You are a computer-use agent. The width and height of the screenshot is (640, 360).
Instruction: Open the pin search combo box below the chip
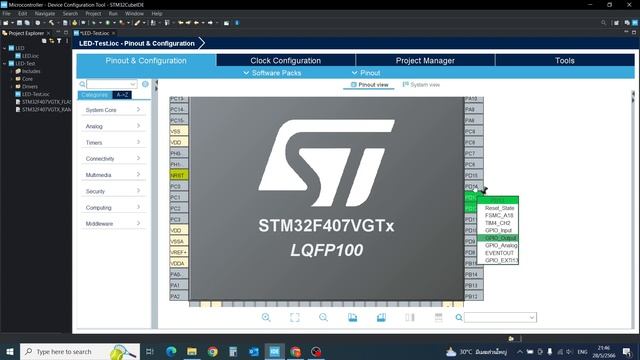click(x=500, y=317)
